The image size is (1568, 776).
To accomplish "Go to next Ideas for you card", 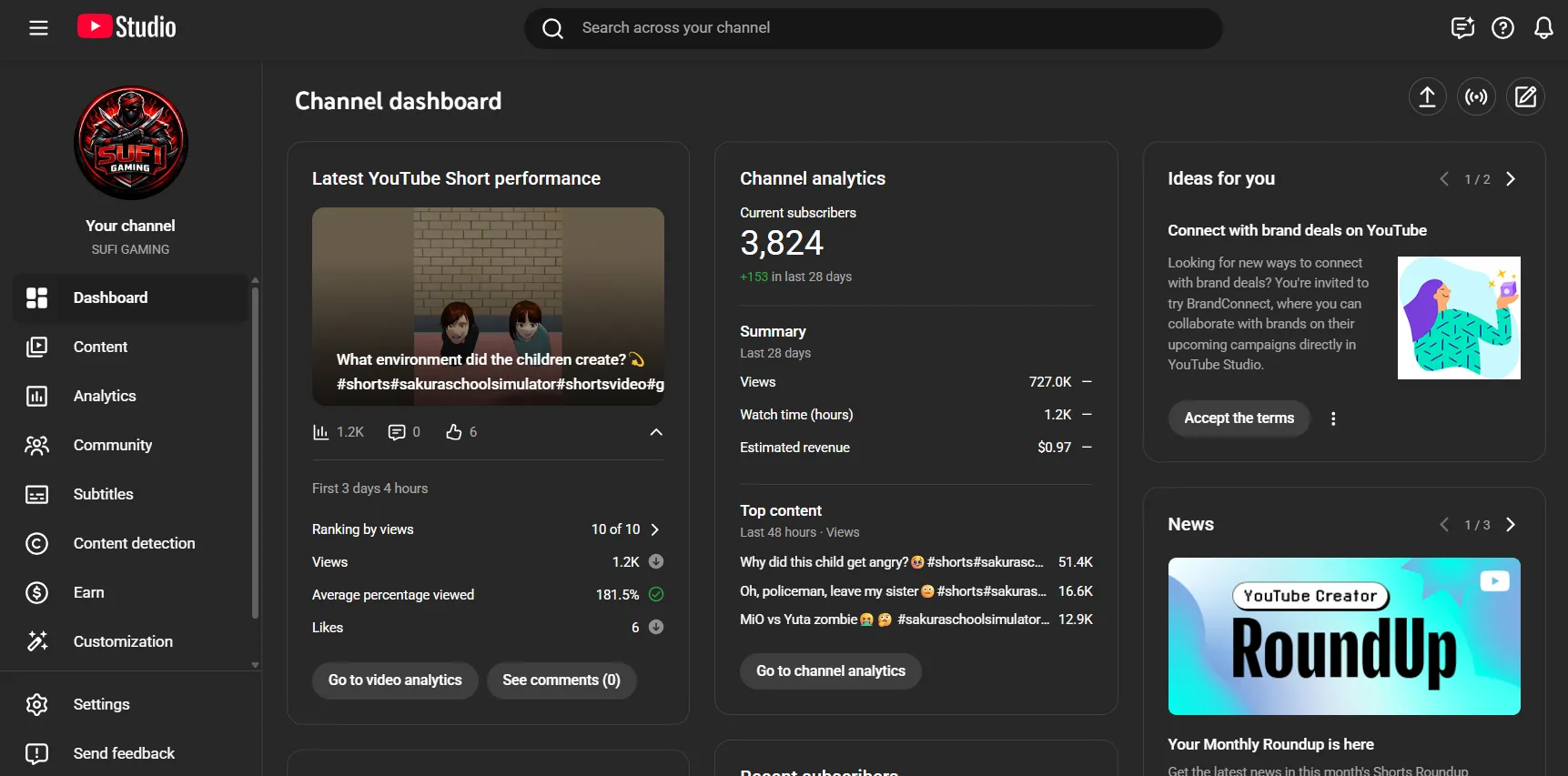I will pyautogui.click(x=1511, y=179).
